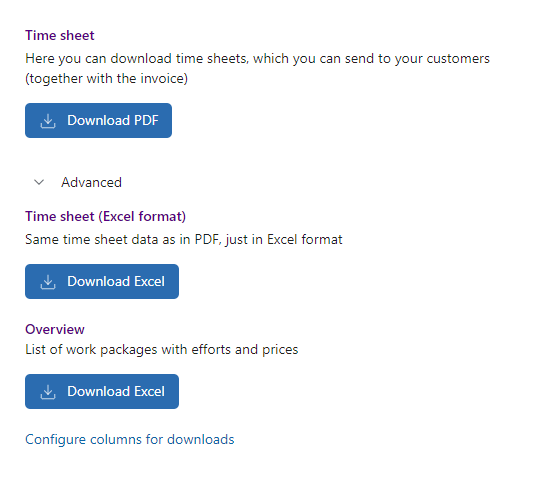Click the Download PDF button
The width and height of the screenshot is (550, 478).
tap(98, 120)
